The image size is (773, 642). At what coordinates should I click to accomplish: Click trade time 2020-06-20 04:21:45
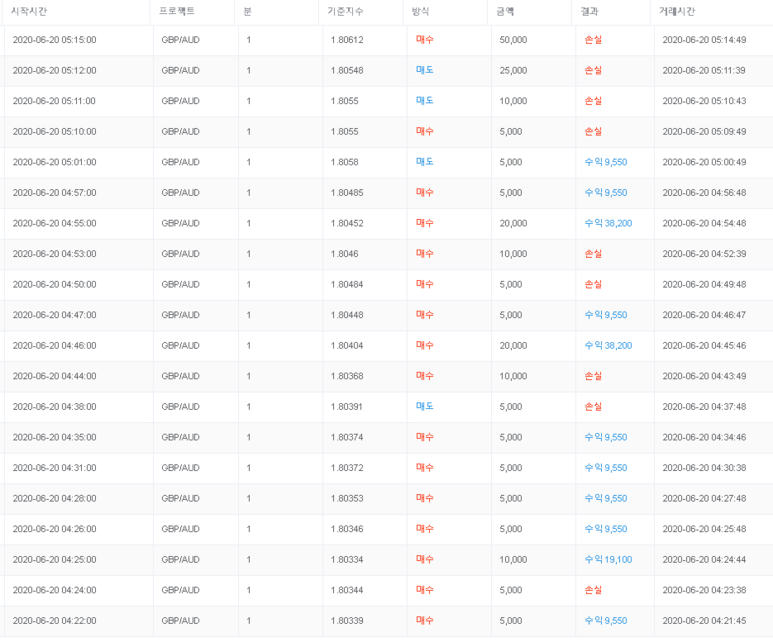click(x=704, y=621)
